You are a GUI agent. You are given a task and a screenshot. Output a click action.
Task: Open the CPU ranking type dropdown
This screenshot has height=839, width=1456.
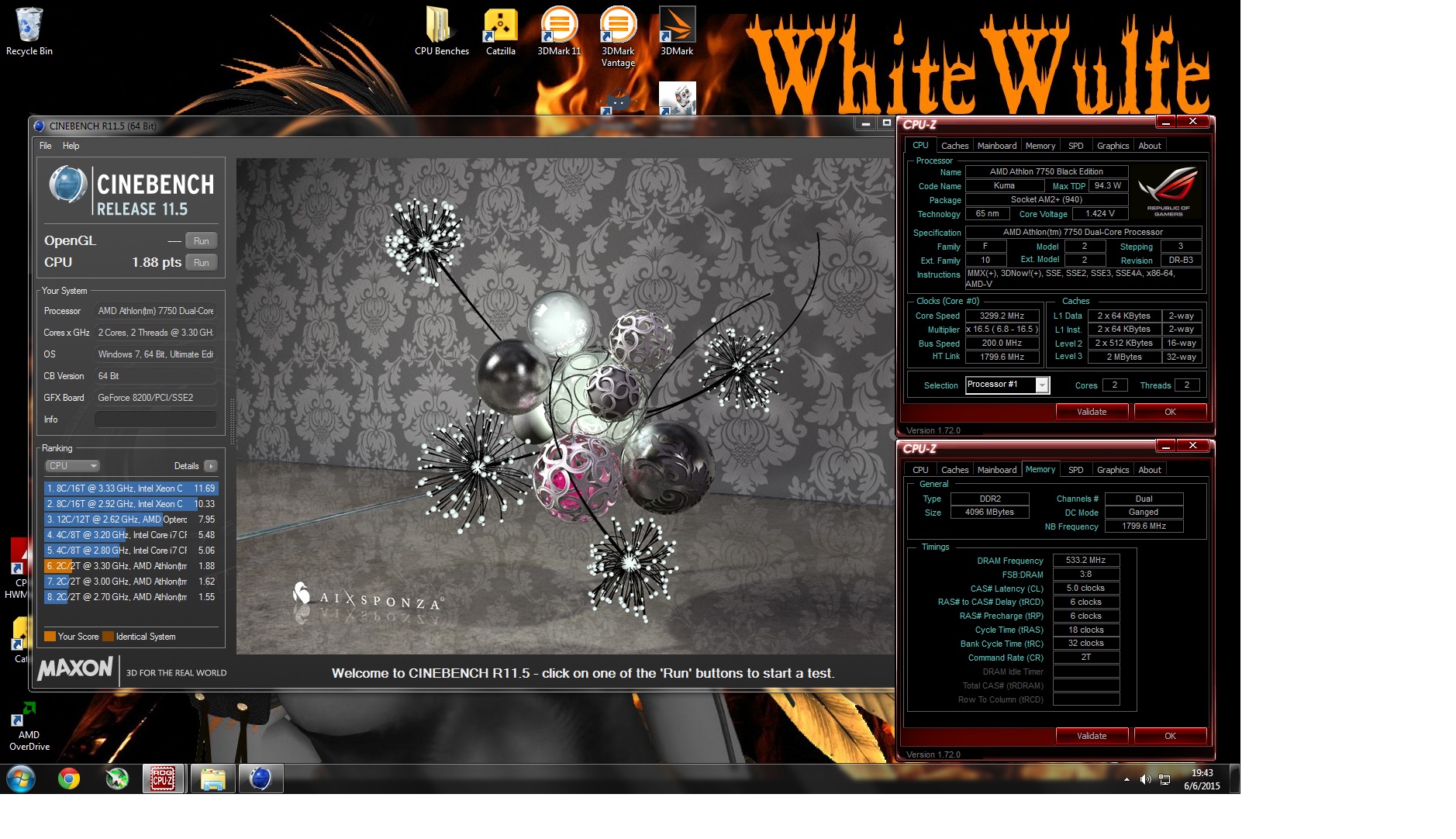pyautogui.click(x=72, y=466)
